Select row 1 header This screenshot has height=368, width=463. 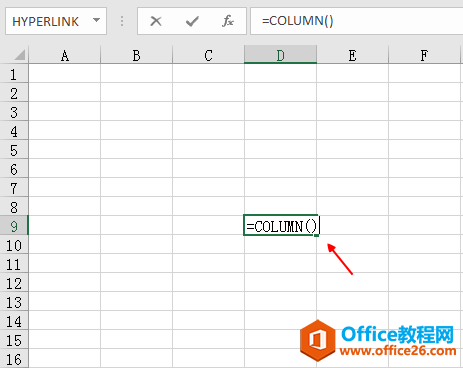click(x=14, y=74)
